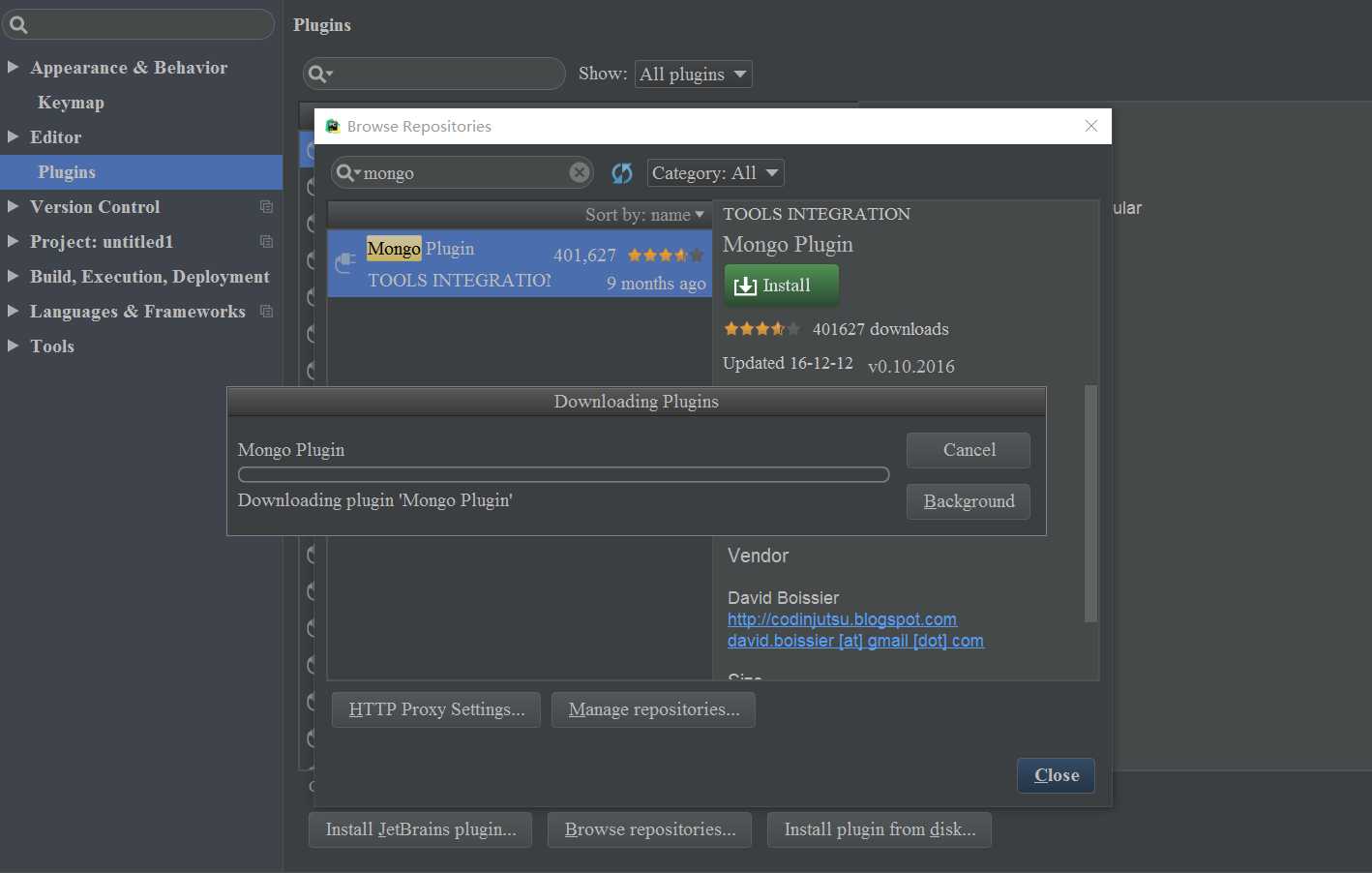Viewport: 1372px width, 873px height.
Task: Click the '401,627' count in plugin row
Action: coord(584,256)
